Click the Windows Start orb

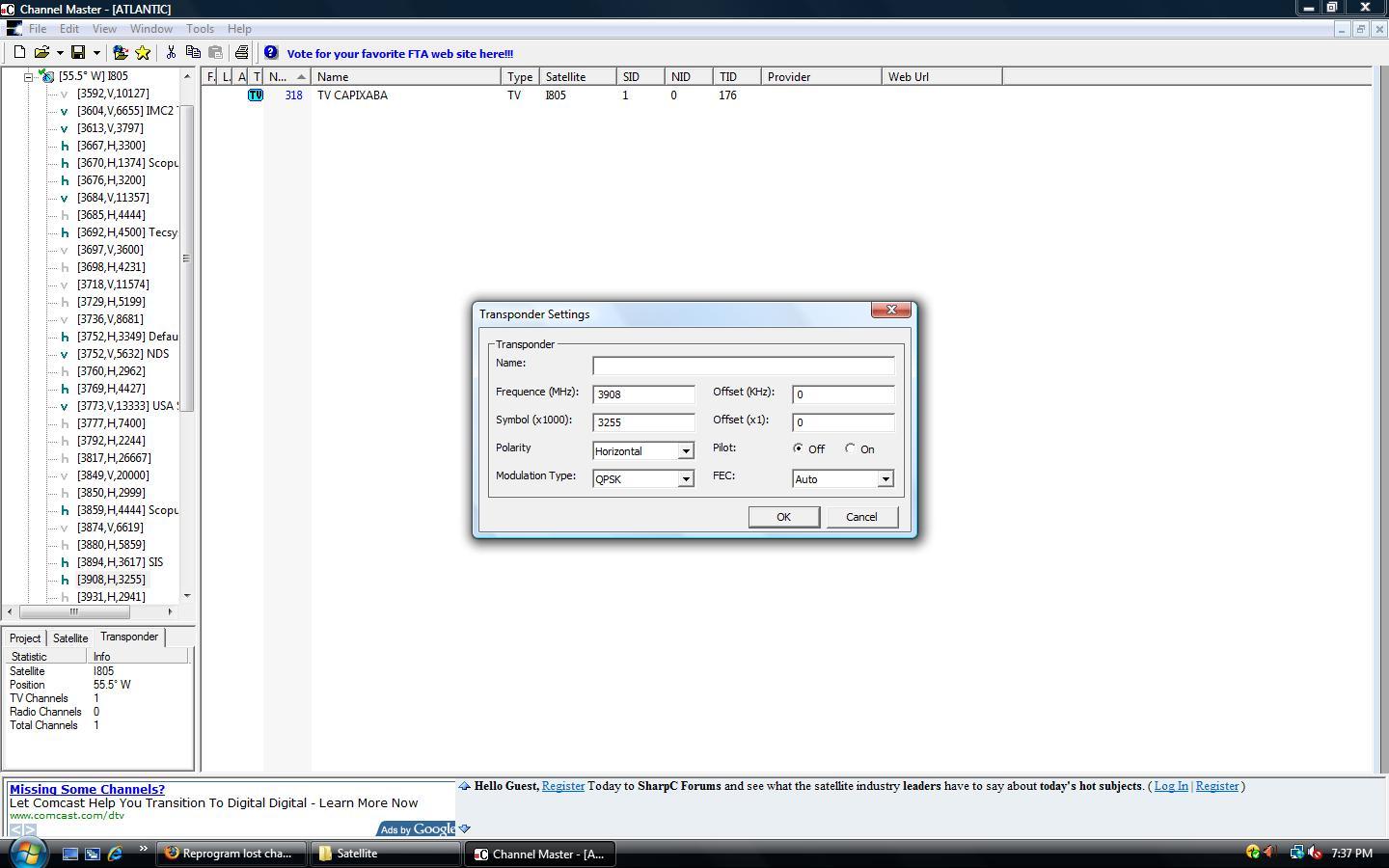[27, 853]
